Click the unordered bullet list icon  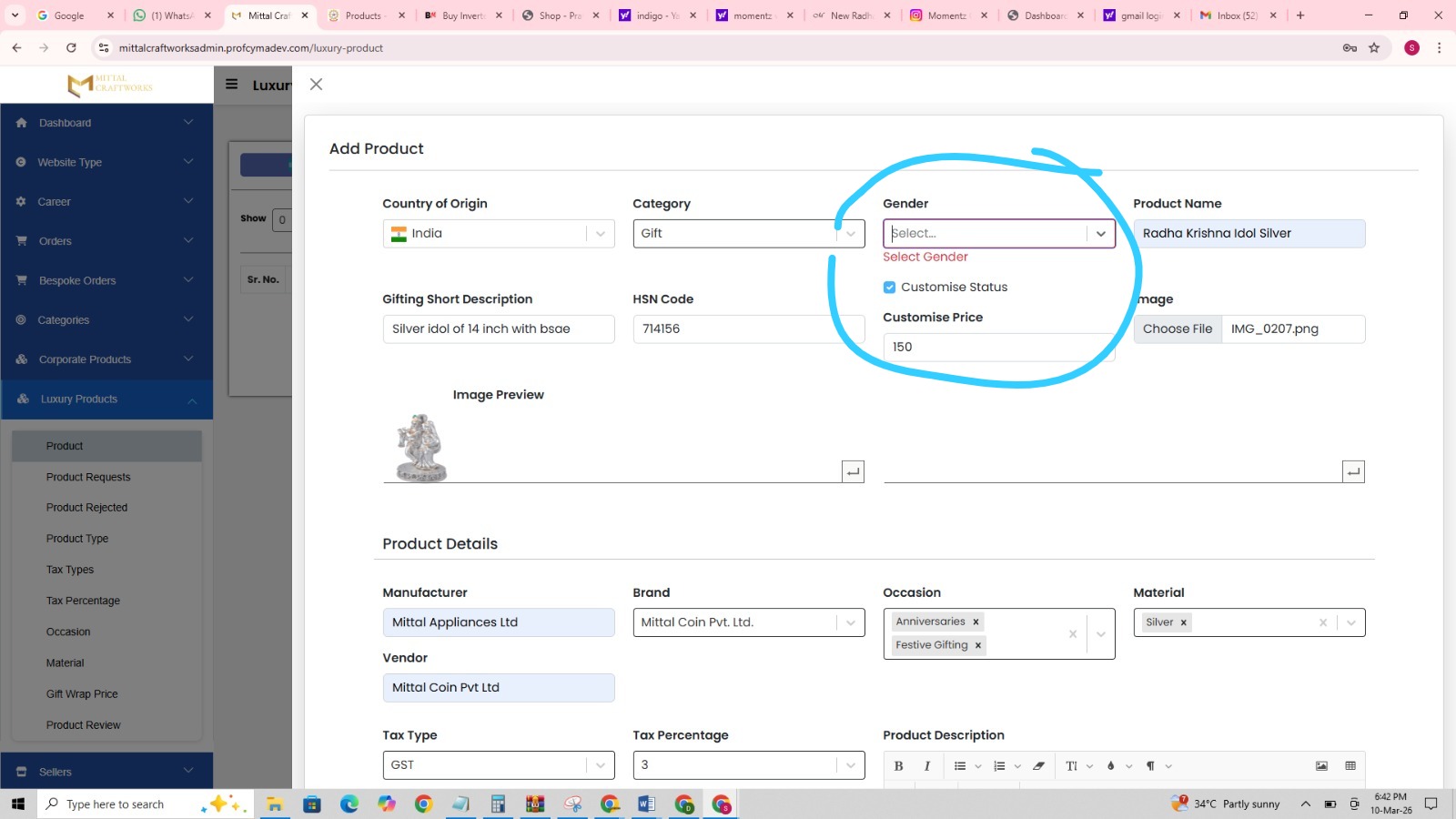[x=960, y=766]
